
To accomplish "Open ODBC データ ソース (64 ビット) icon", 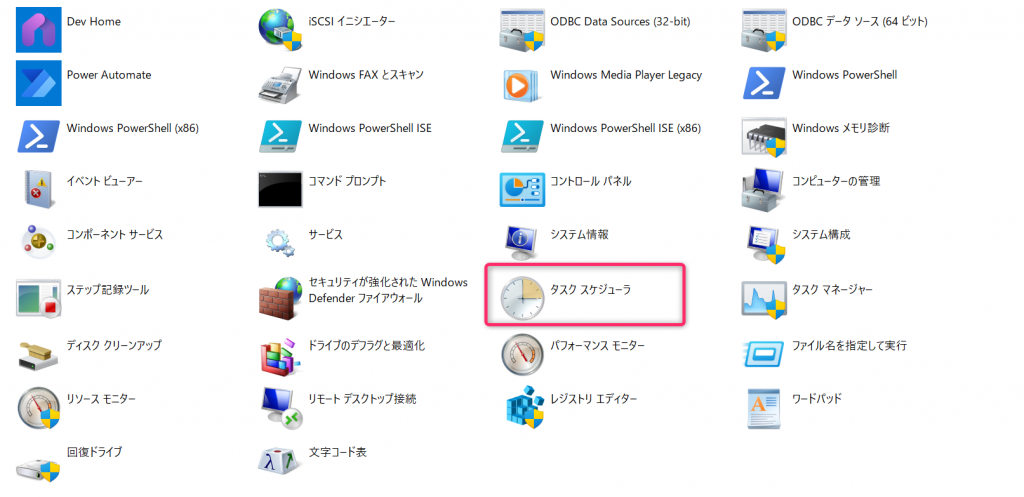I will [x=764, y=30].
